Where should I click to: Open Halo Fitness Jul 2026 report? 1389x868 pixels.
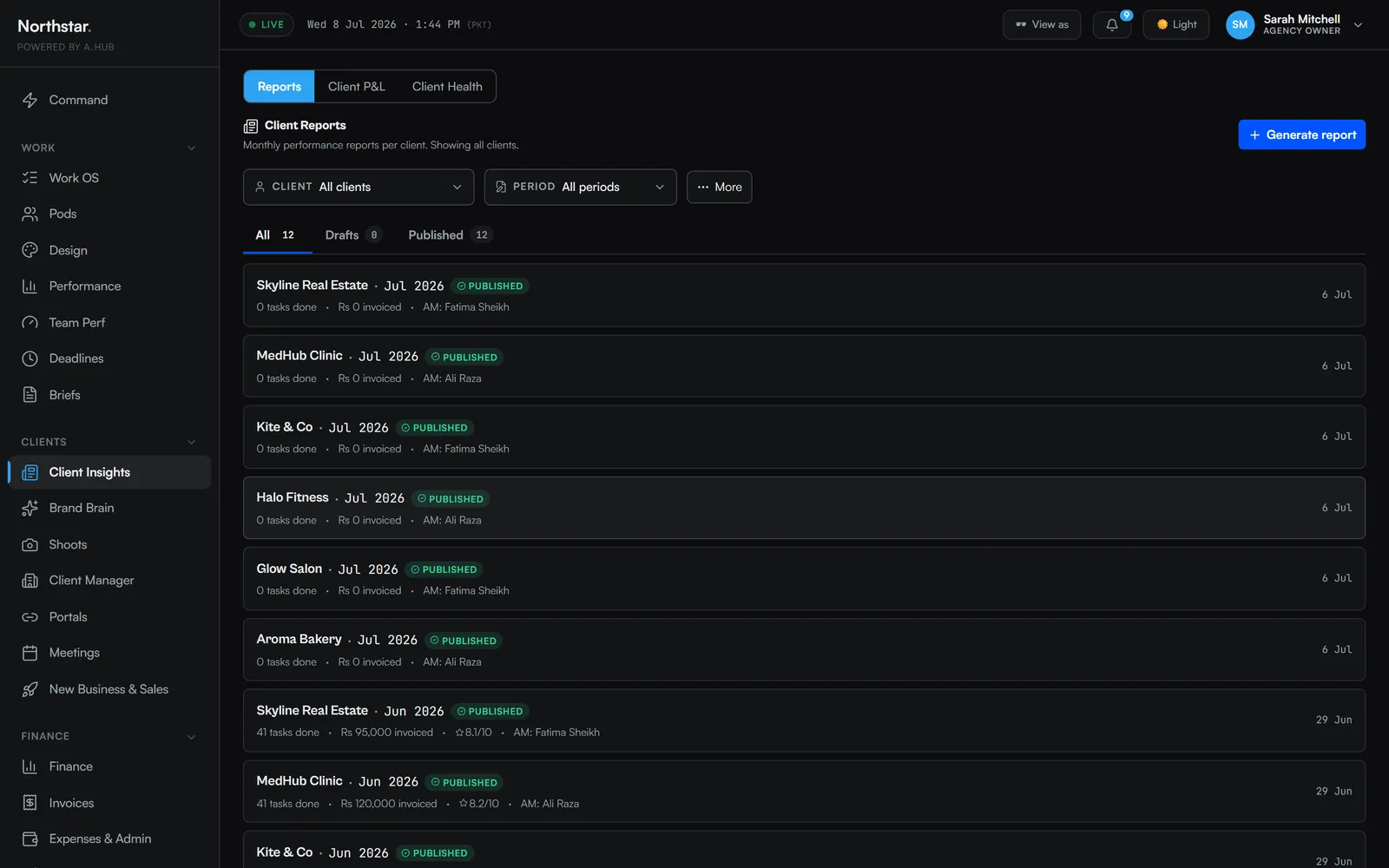804,508
